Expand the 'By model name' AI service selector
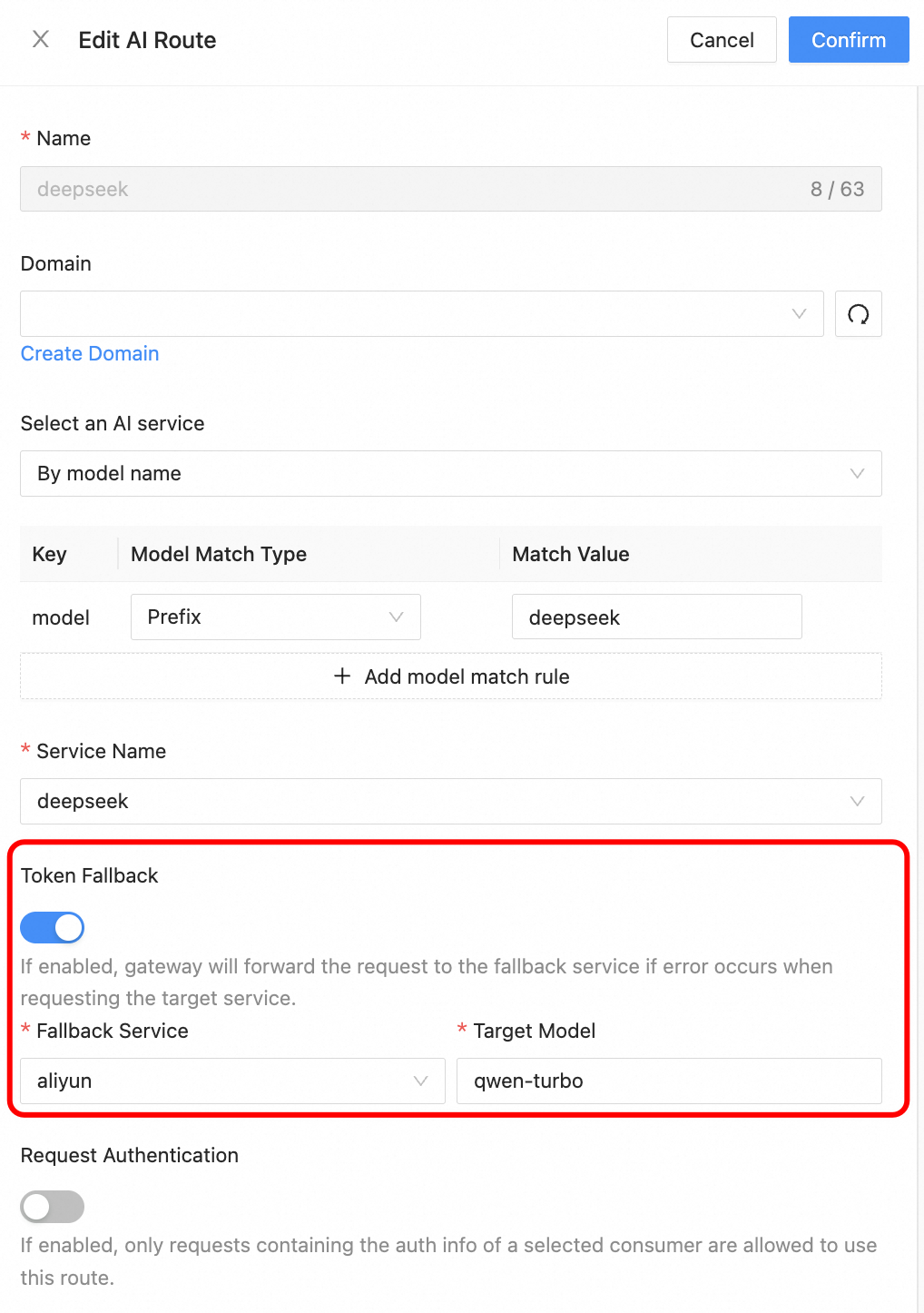Image resolution: width=924 pixels, height=1313 pixels. click(x=450, y=474)
